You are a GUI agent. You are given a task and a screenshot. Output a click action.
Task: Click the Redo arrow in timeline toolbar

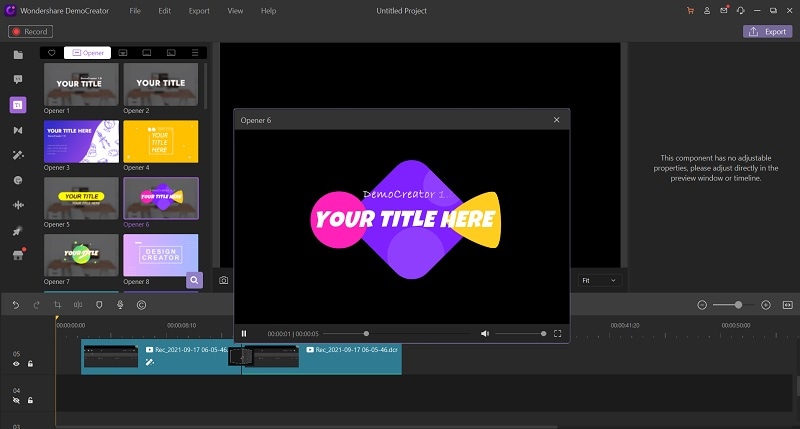click(36, 305)
